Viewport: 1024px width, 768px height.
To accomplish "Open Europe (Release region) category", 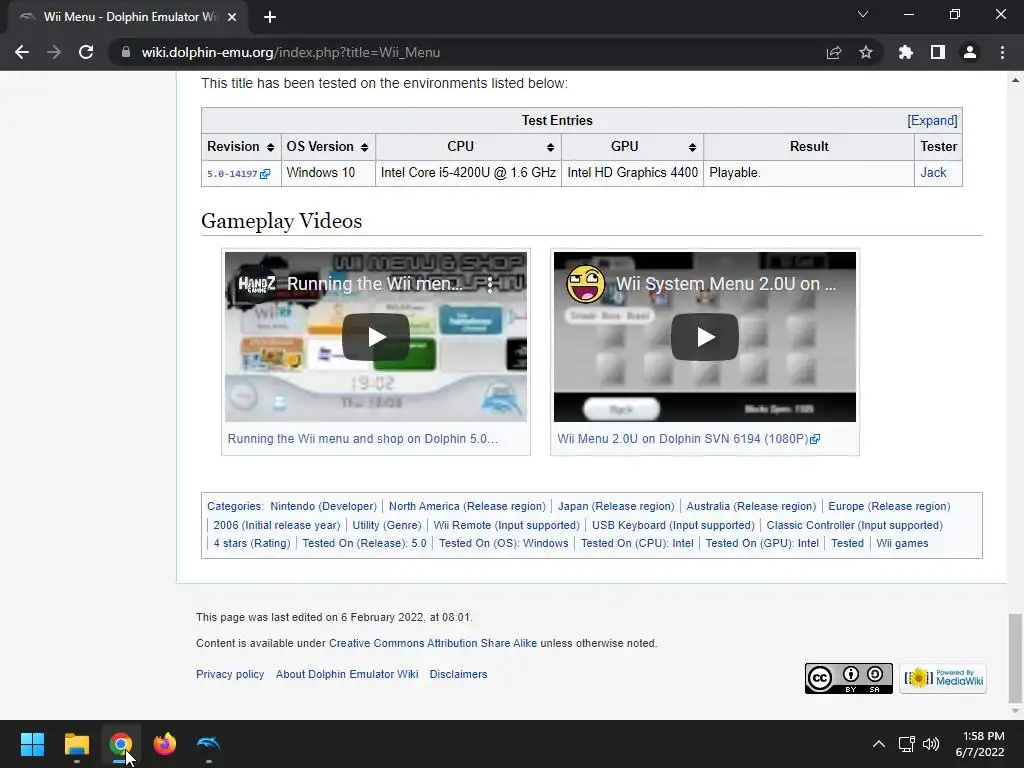I will pos(889,506).
